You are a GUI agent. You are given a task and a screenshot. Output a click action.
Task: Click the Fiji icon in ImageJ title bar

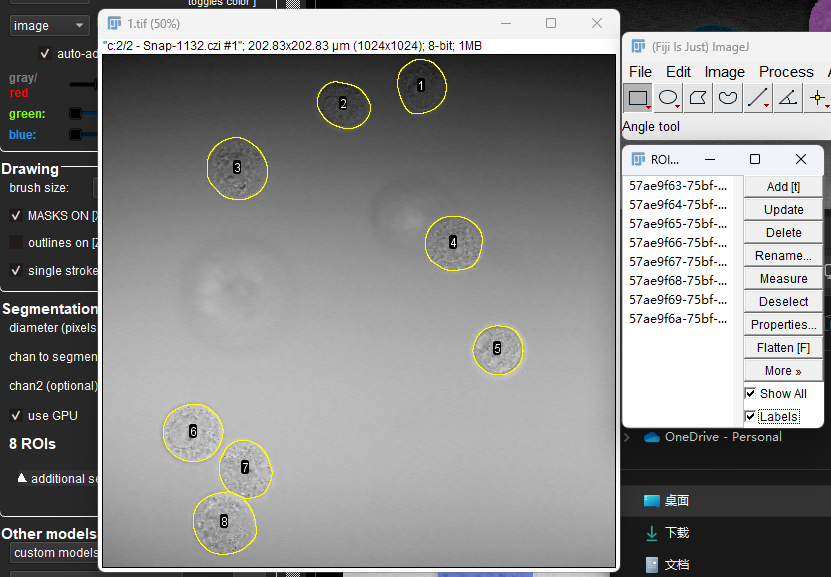coord(639,47)
